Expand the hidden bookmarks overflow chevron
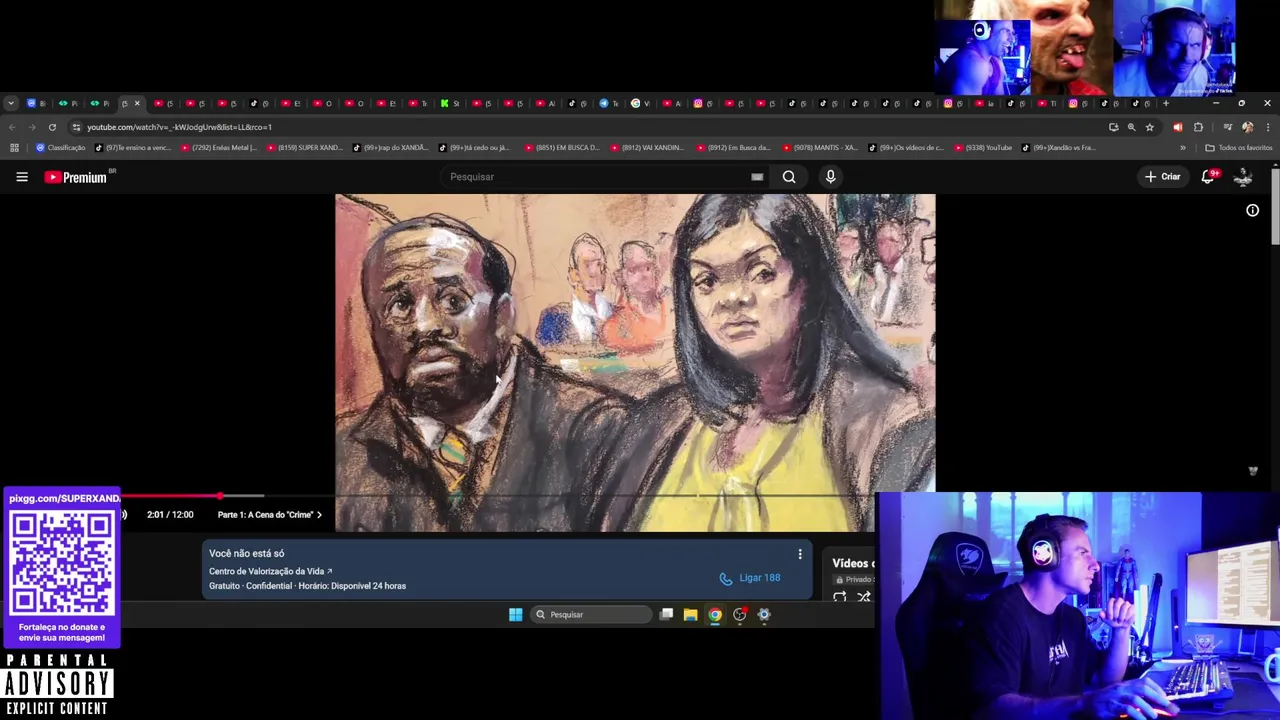 [1182, 148]
